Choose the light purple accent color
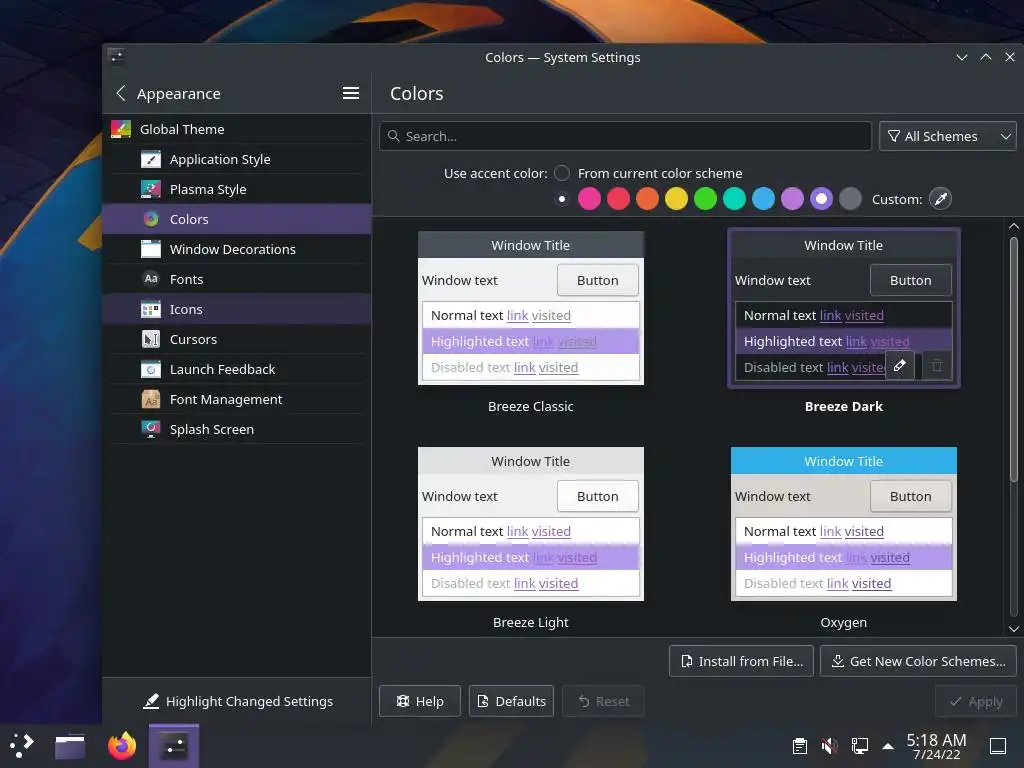This screenshot has width=1024, height=768. coord(792,199)
